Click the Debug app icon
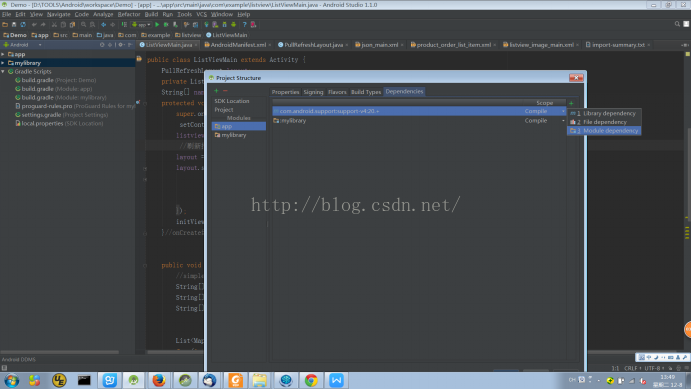This screenshot has height=389, width=692. coord(166,25)
